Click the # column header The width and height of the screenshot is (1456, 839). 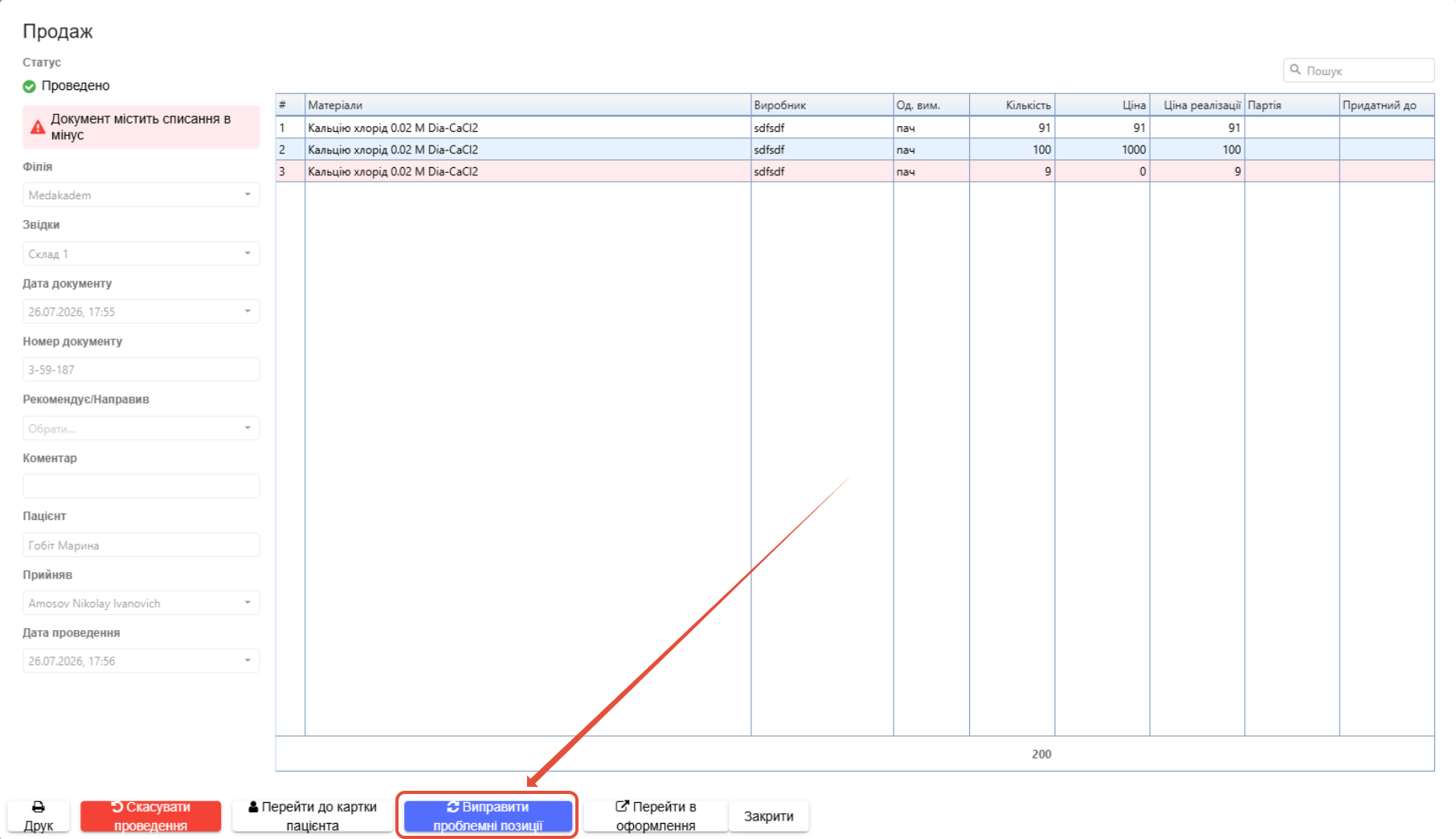pyautogui.click(x=290, y=105)
